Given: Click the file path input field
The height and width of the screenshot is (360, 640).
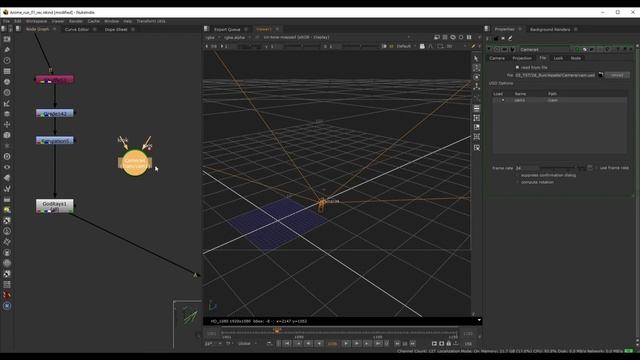Looking at the screenshot, I should coord(555,75).
